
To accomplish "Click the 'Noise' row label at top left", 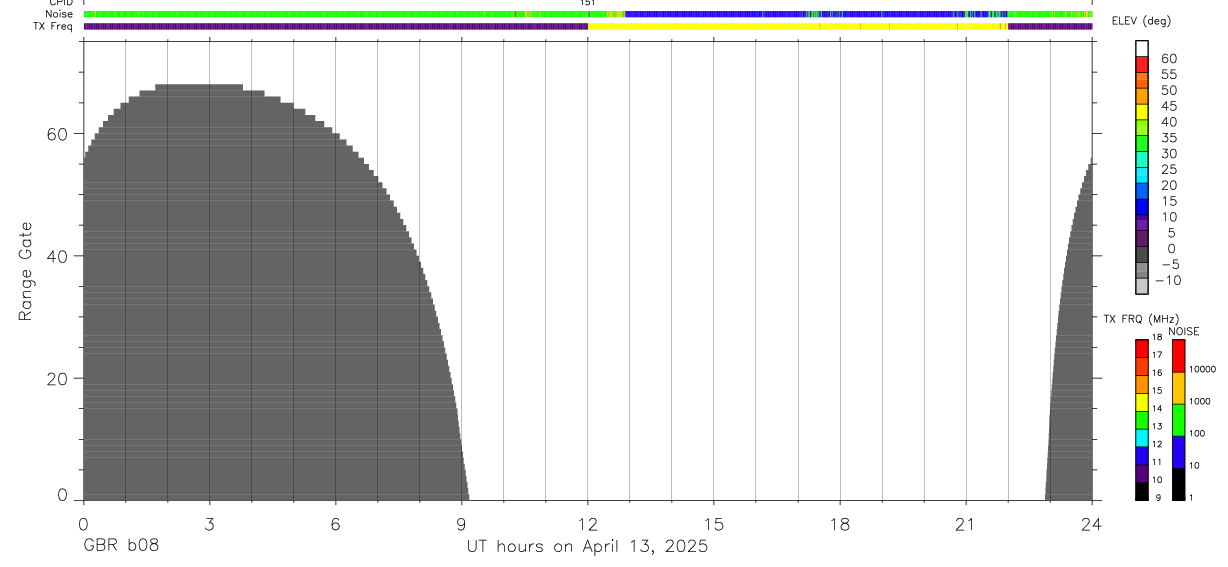I will click(59, 14).
